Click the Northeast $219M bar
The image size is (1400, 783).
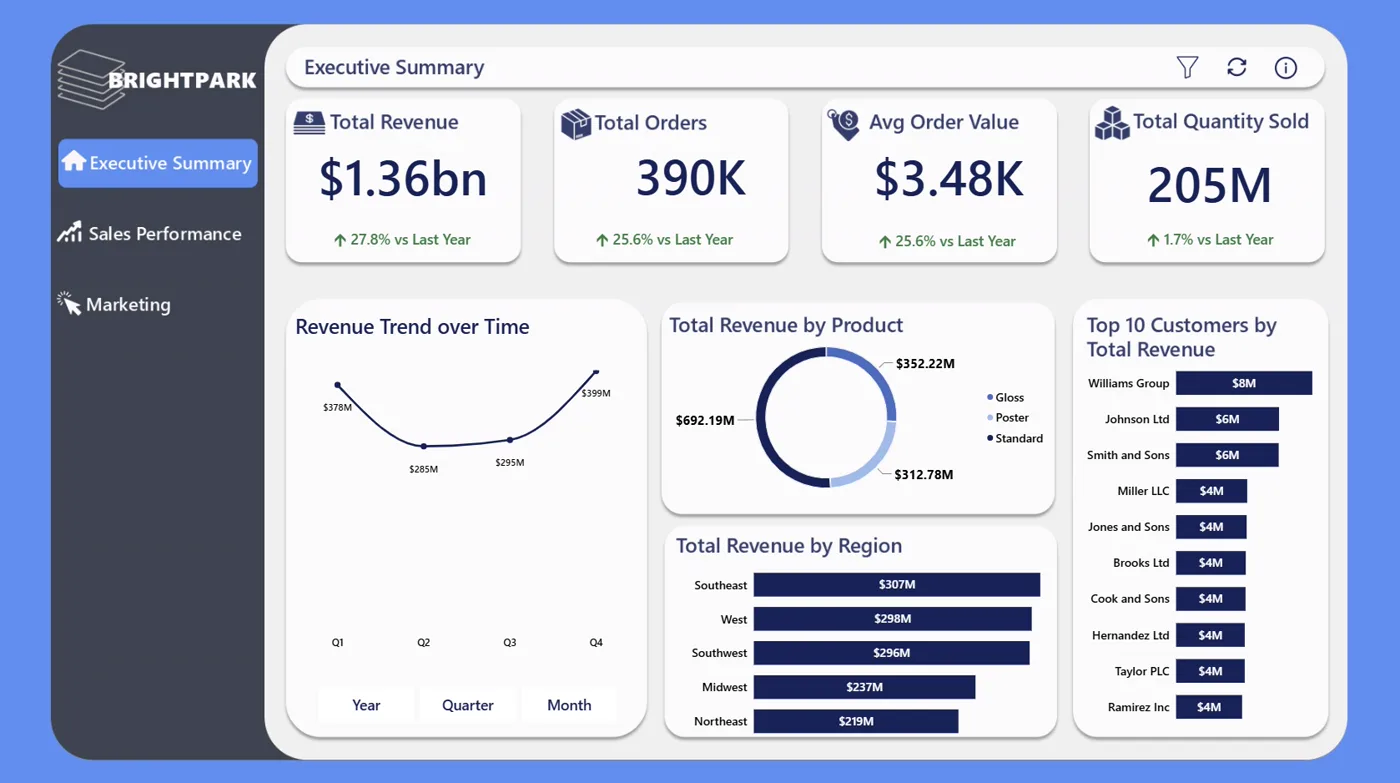856,721
